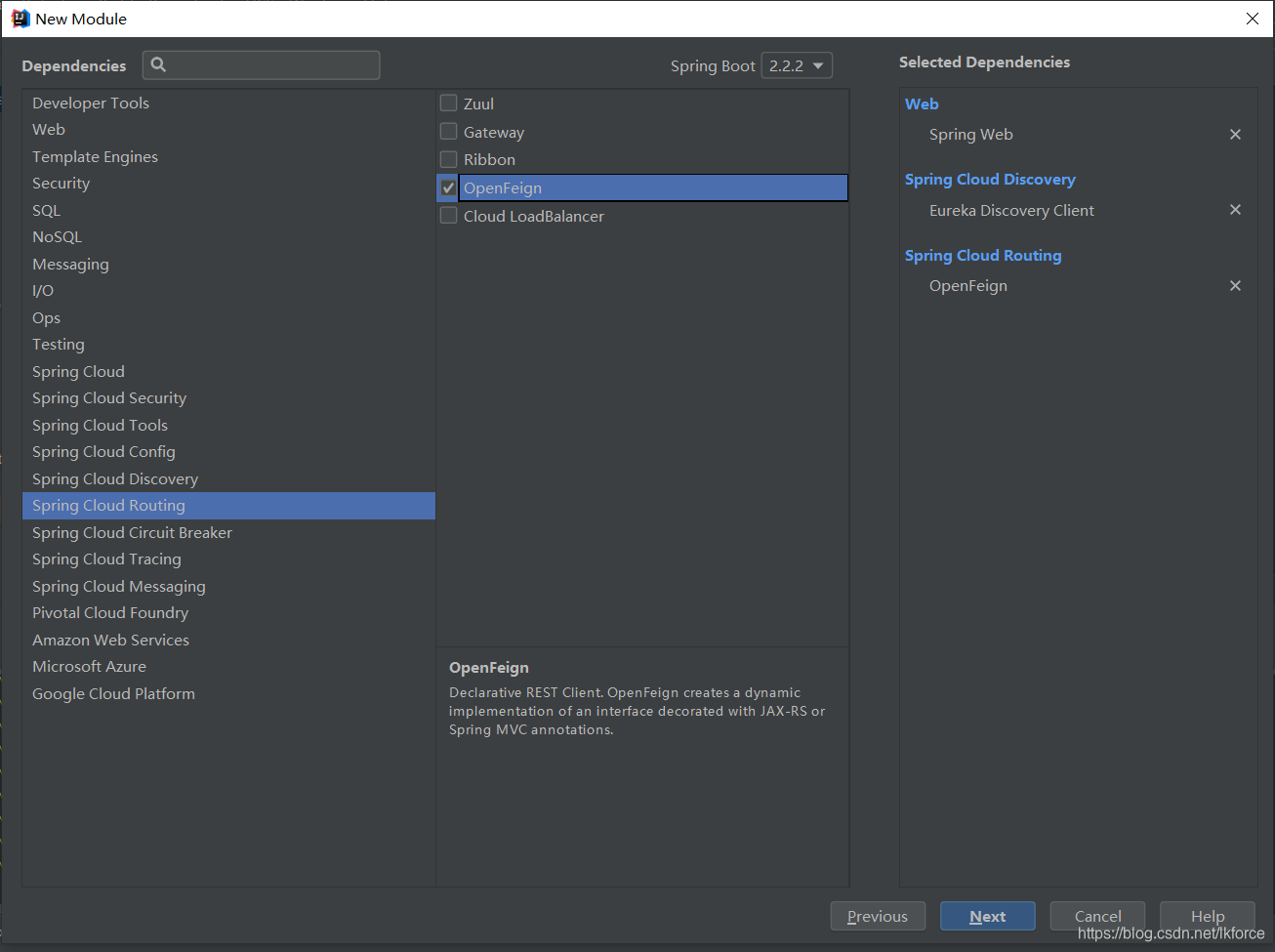Open the Spring Boot version dropdown
Screen dimensions: 1275x952
(x=797, y=65)
